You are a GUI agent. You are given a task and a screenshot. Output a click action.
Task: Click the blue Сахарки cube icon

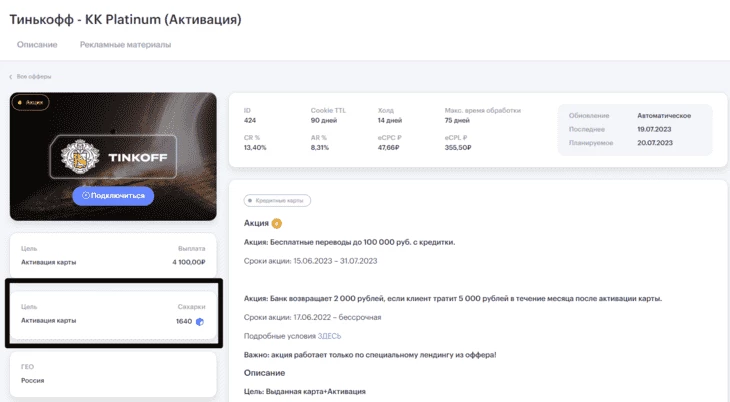point(200,321)
